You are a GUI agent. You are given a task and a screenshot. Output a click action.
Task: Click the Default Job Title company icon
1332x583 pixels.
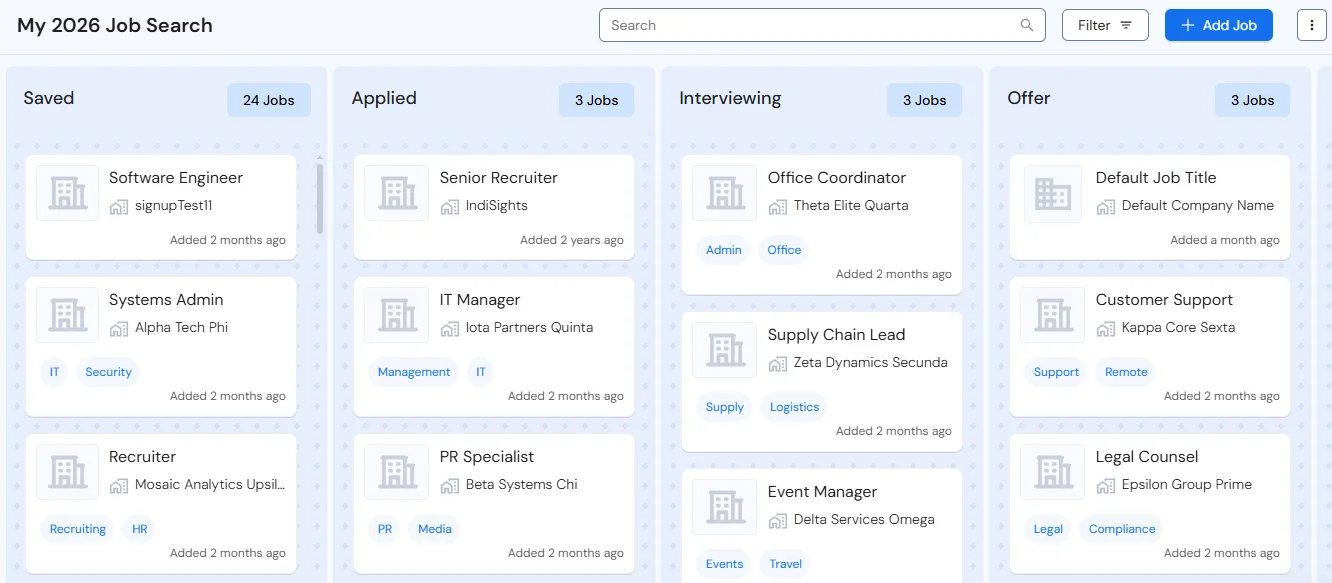click(1052, 192)
